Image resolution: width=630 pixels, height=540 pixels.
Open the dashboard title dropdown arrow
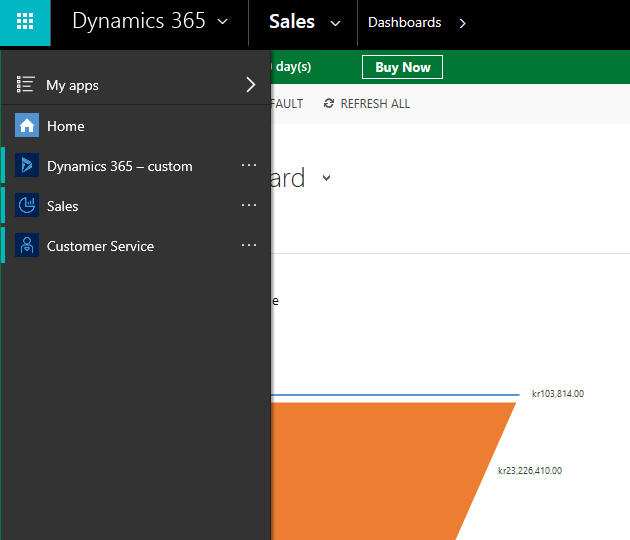tap(326, 179)
